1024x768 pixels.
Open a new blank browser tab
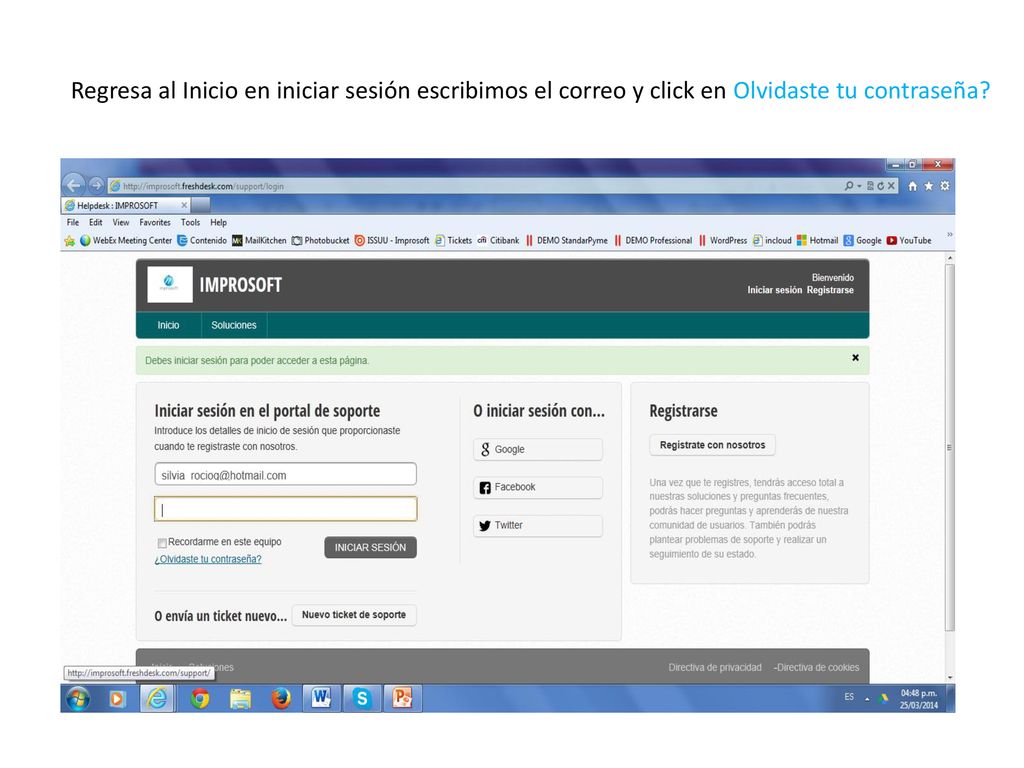point(201,205)
